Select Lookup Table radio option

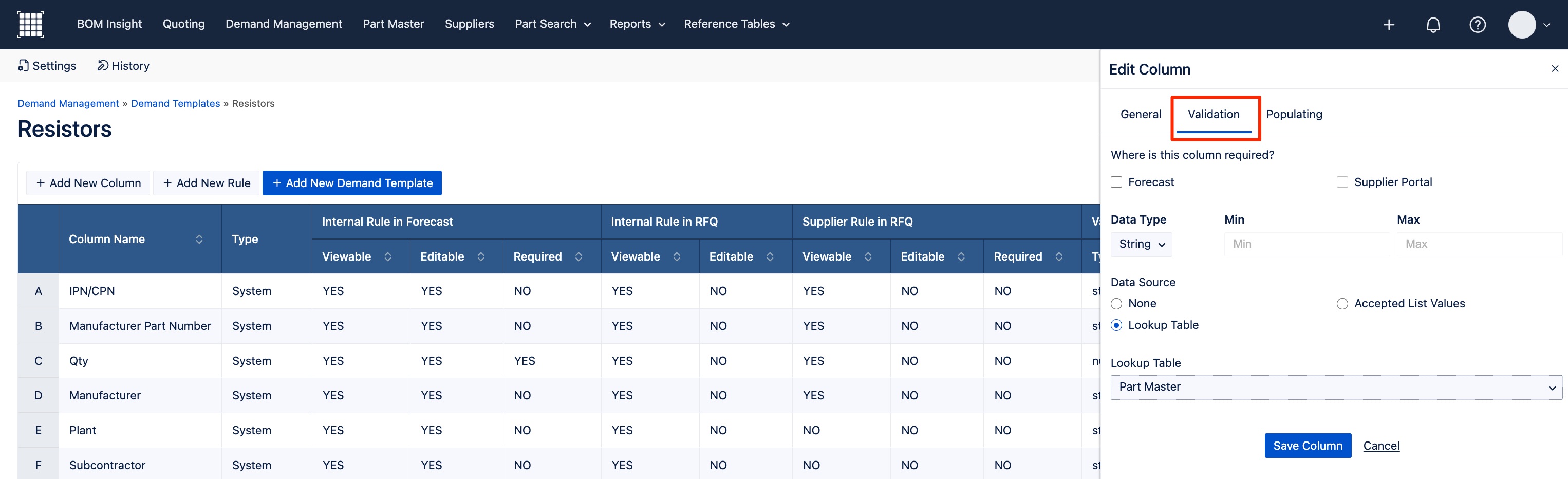[1116, 325]
